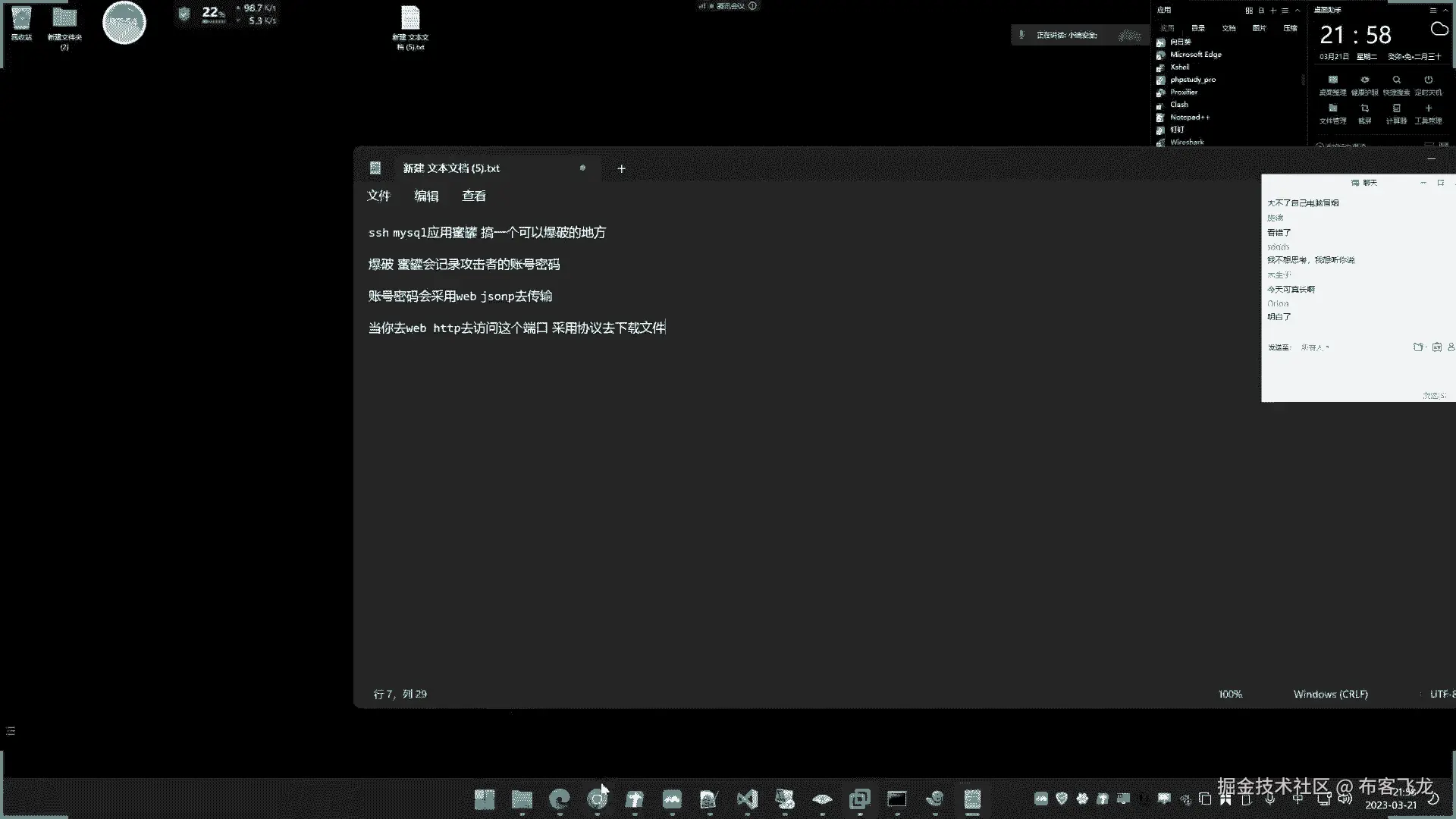1456x819 pixels.
Task: Switch to the 文档 category tab
Action: [x=1228, y=28]
